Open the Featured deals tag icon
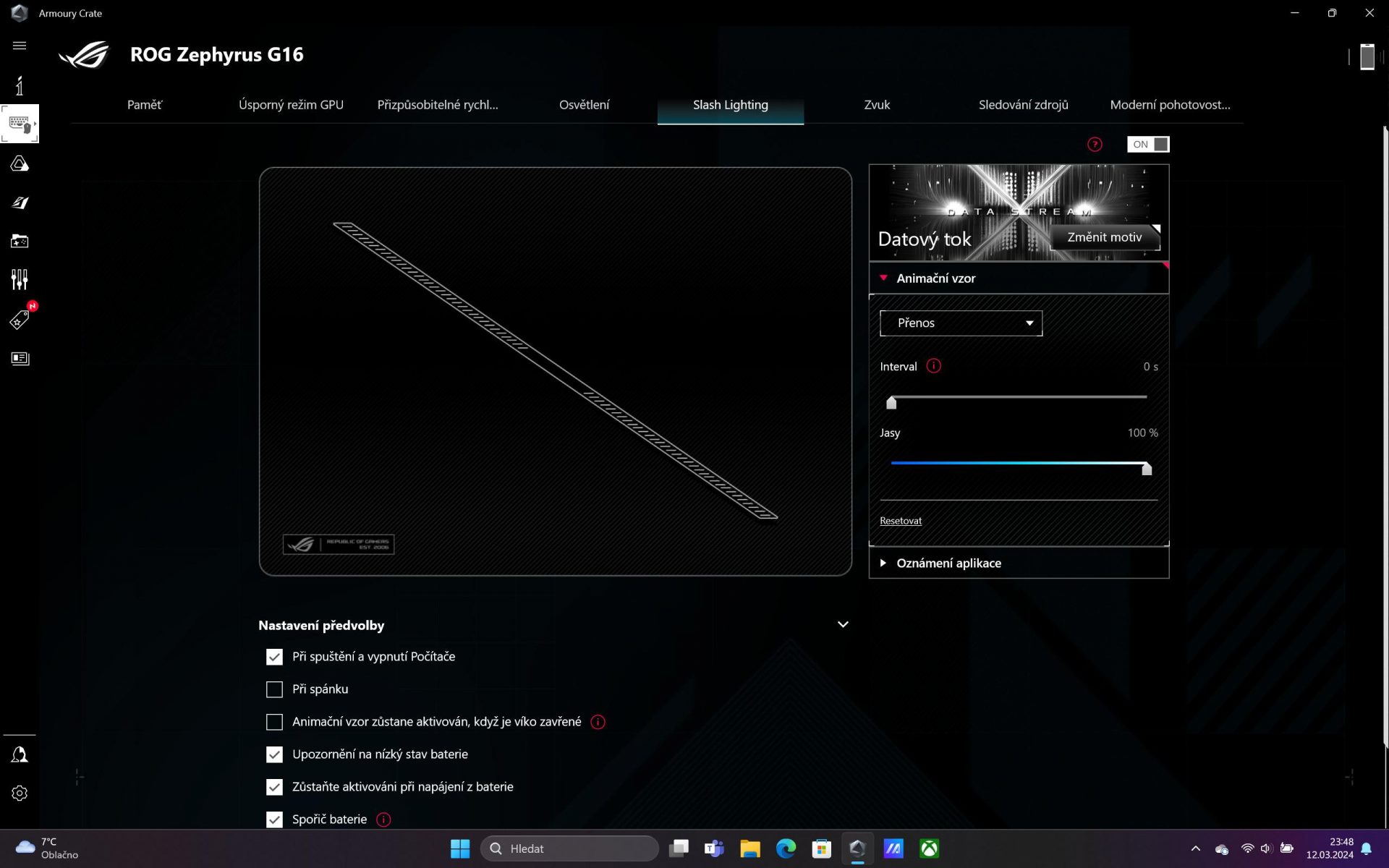Screen dimensions: 1389x868 click(x=20, y=319)
